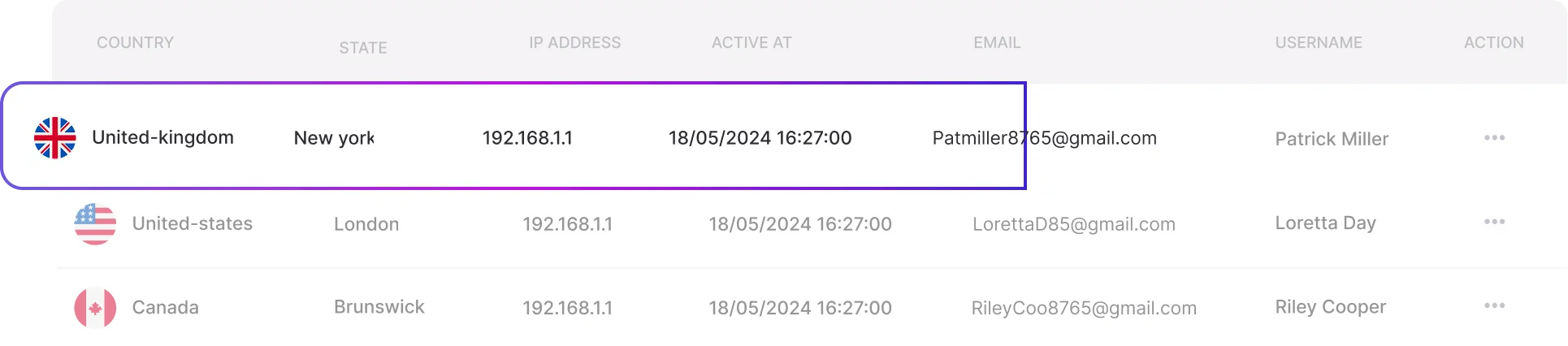Click the United States flag icon
This screenshot has width=1568, height=346.
click(95, 224)
